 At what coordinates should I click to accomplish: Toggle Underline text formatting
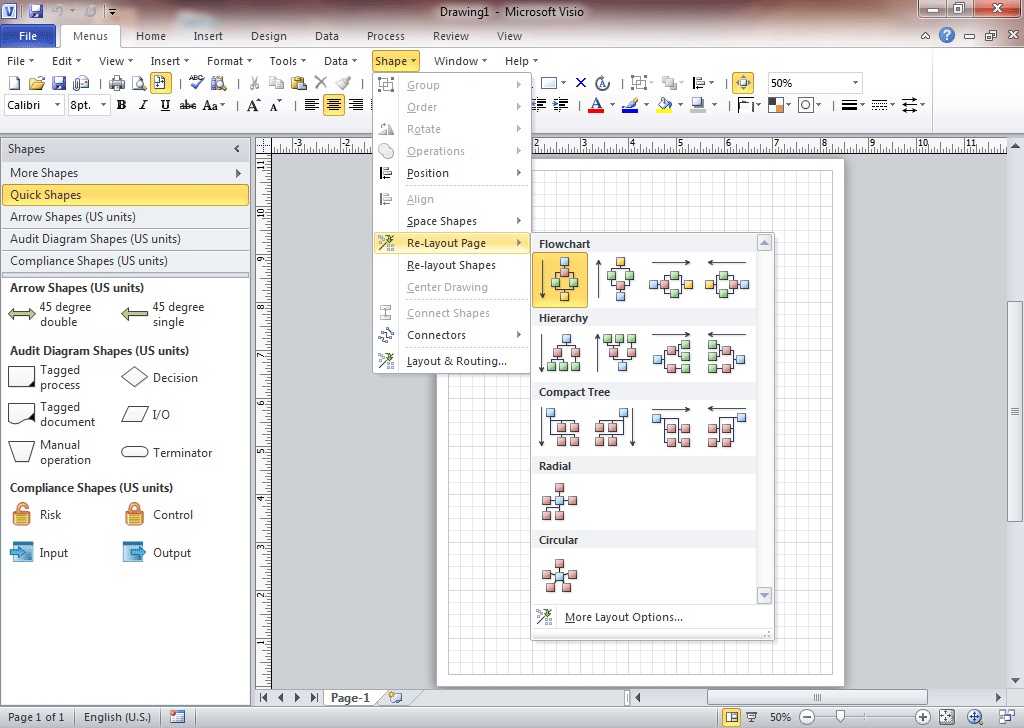[x=164, y=105]
